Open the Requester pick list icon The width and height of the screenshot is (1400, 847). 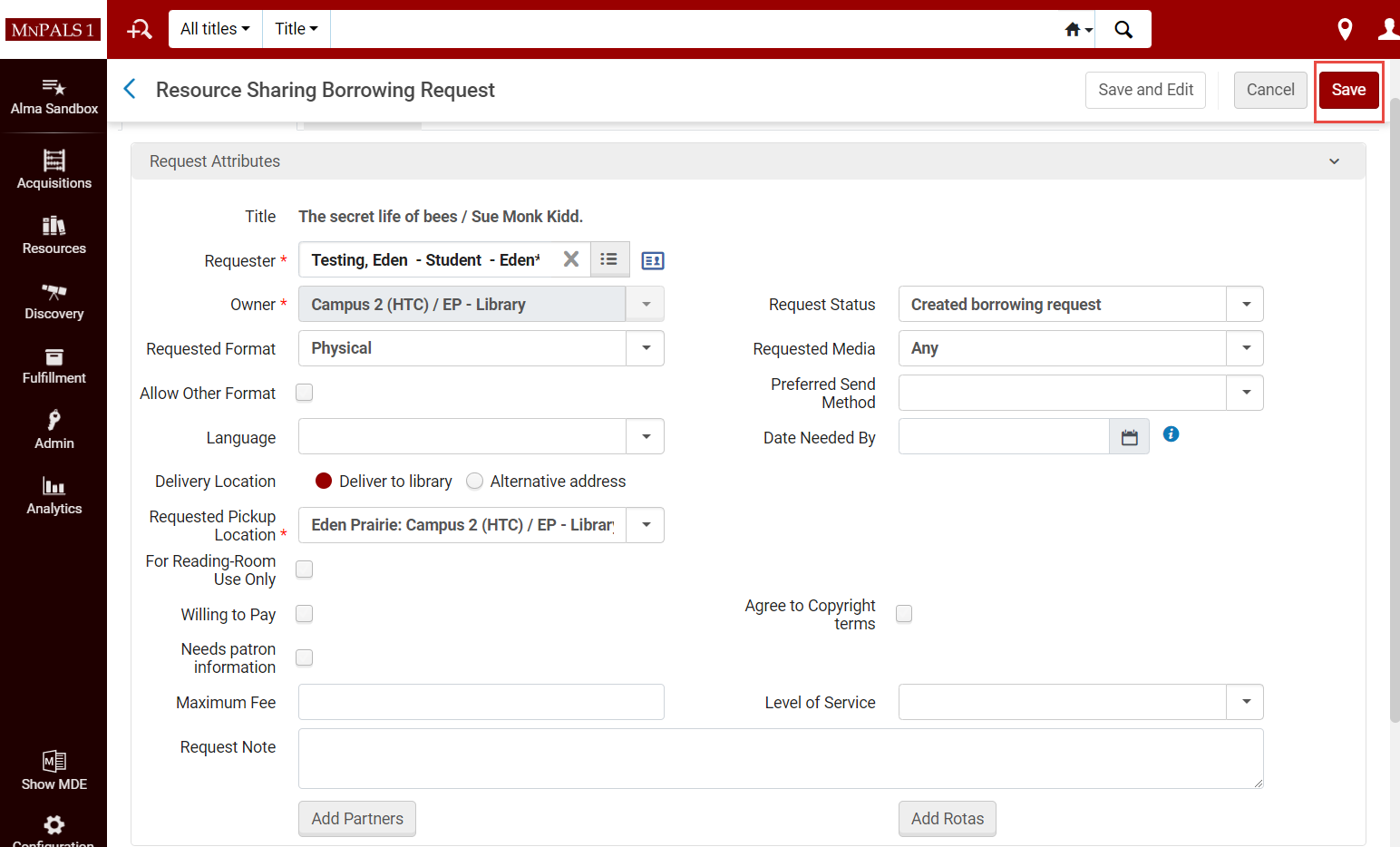[609, 259]
